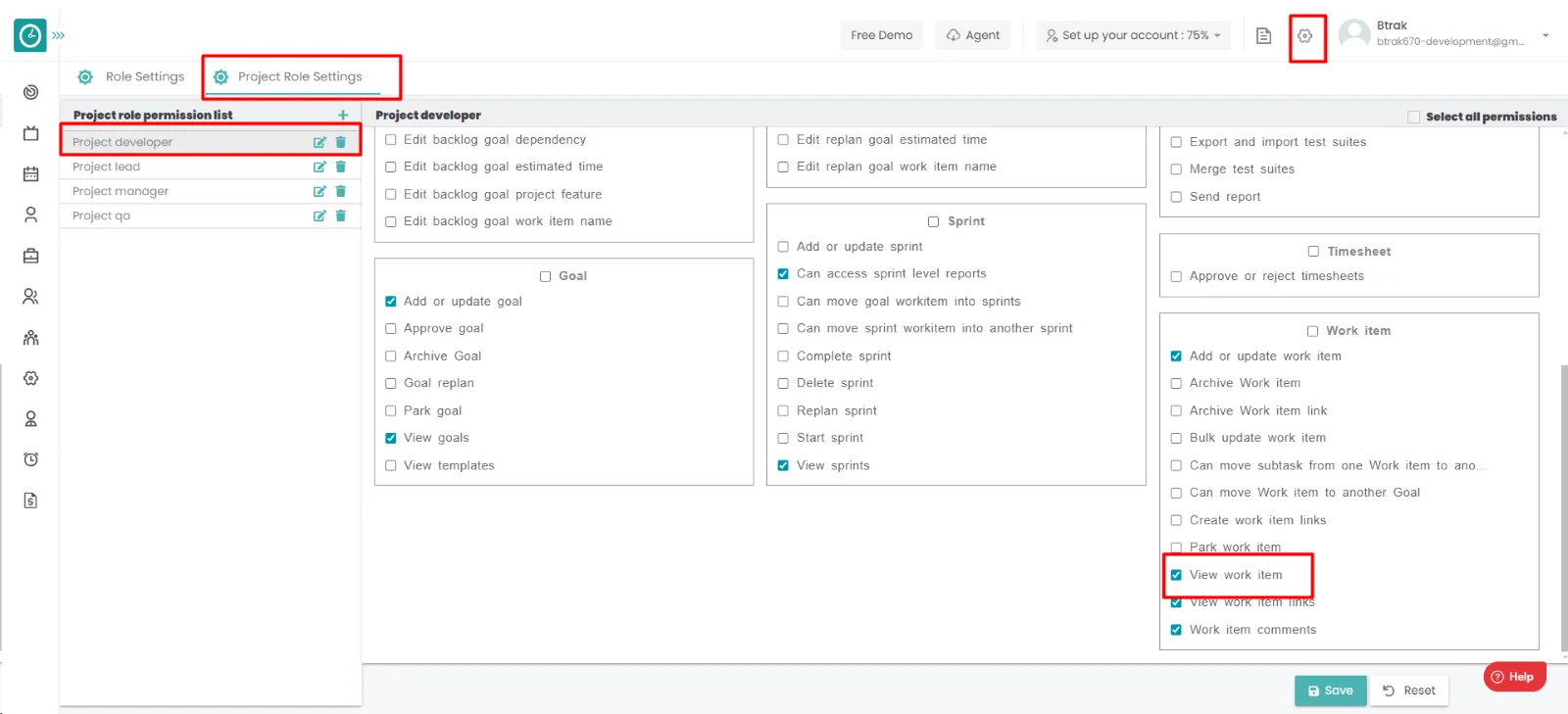Edit the Project lead role
The height and width of the screenshot is (714, 1568).
318,167
